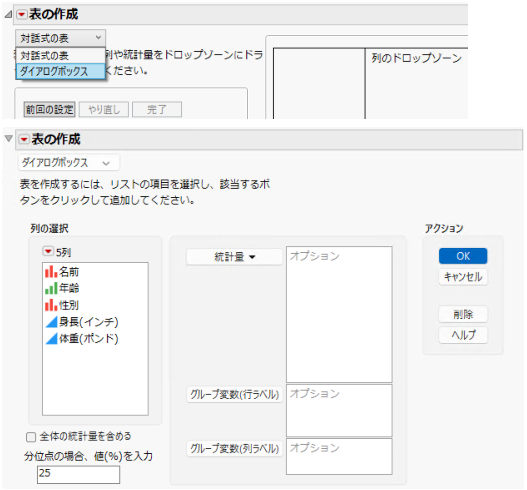Click nominal icon beside 名前 column

pyautogui.click(x=51, y=272)
